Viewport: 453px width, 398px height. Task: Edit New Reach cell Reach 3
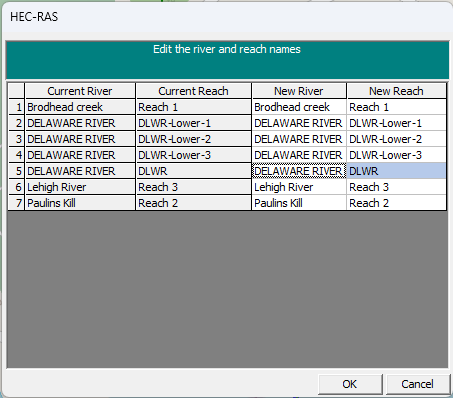[396, 187]
